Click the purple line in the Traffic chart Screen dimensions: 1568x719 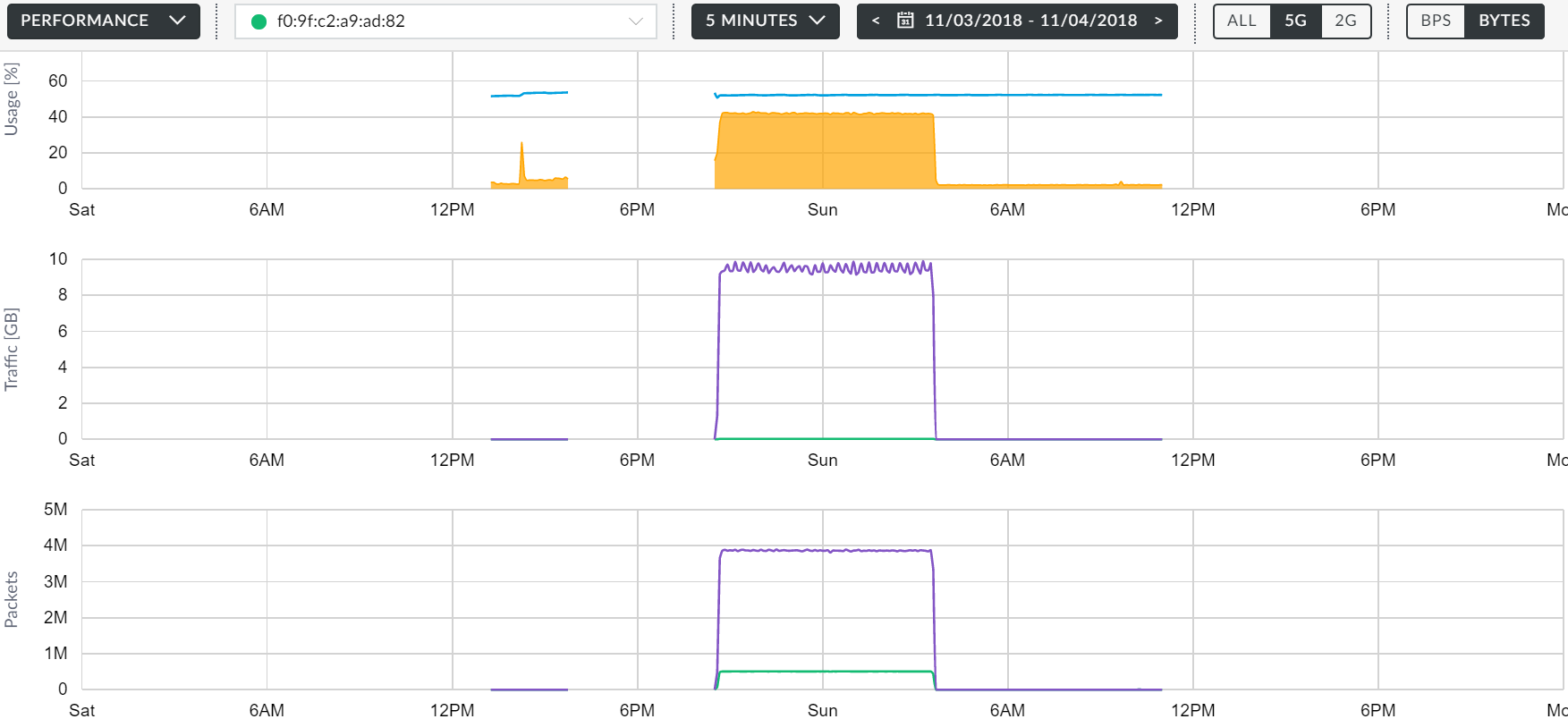(826, 267)
